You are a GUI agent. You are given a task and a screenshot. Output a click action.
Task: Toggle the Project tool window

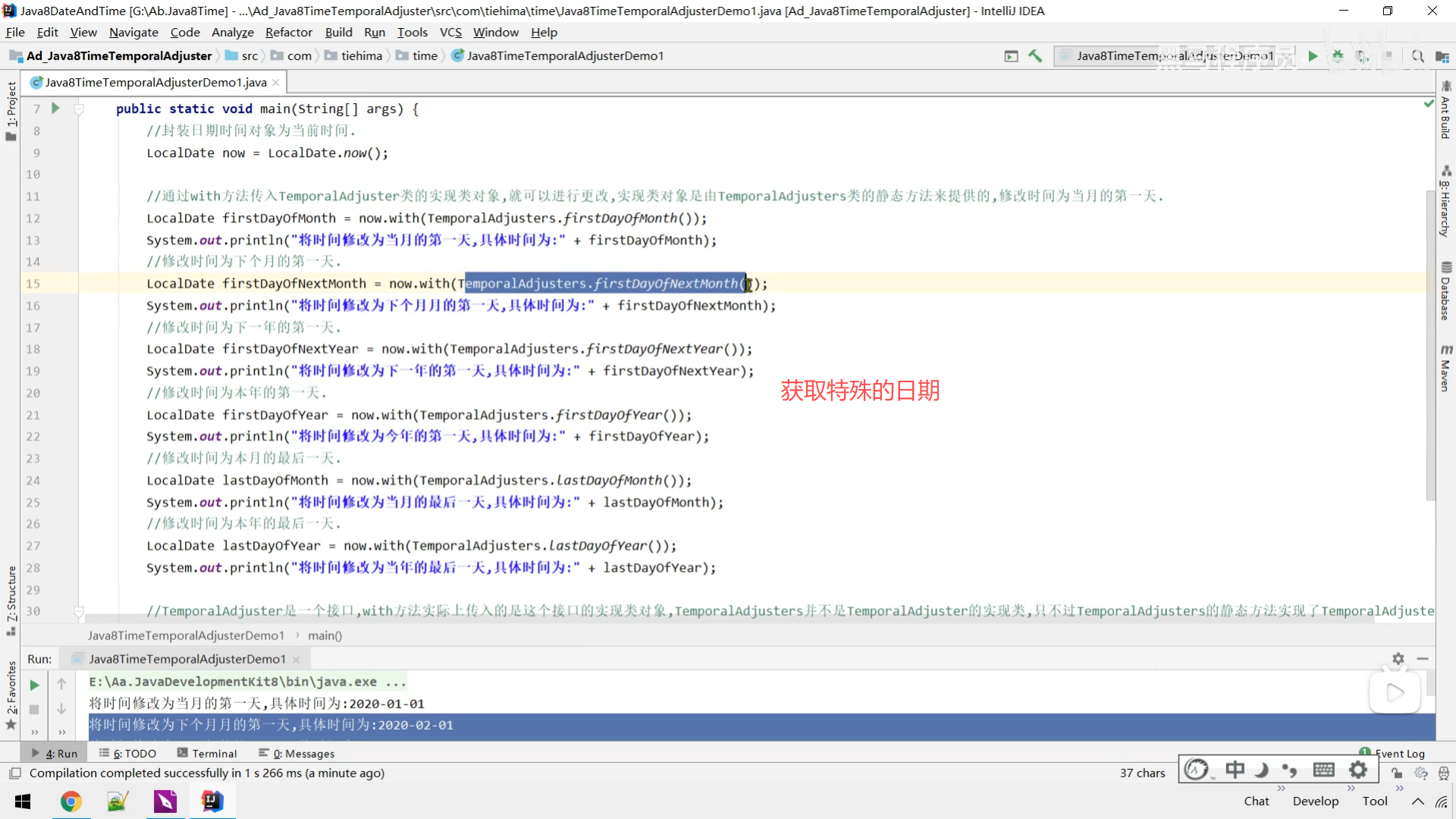(11, 110)
